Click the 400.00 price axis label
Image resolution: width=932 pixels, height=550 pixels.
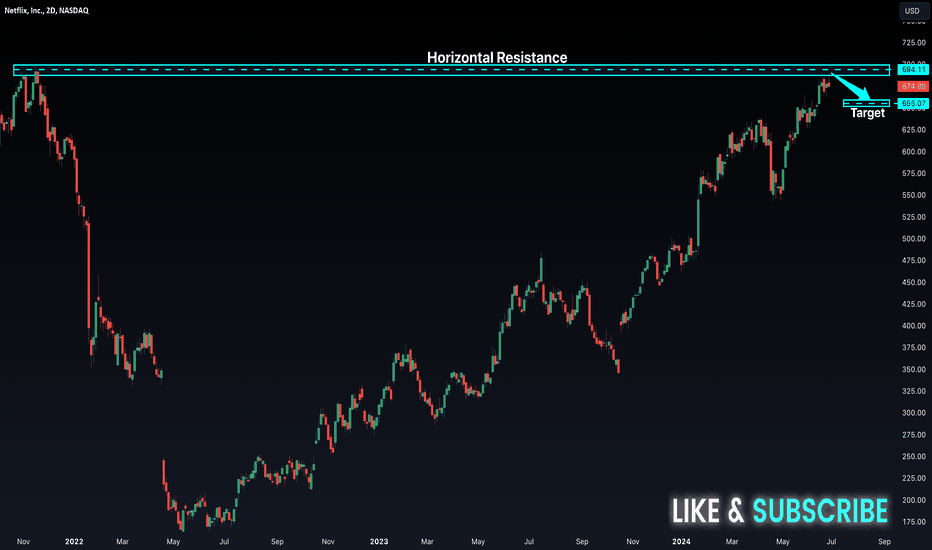pyautogui.click(x=914, y=326)
